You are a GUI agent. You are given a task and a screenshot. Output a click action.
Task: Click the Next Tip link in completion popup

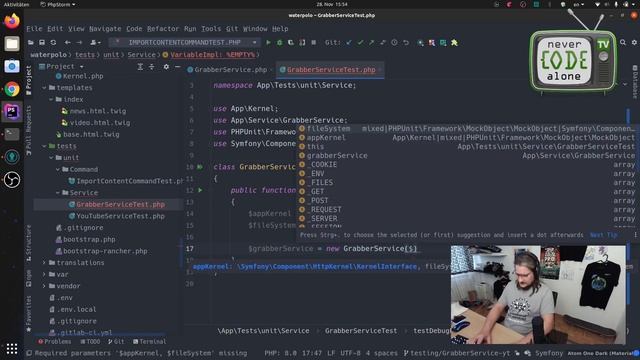[603, 235]
